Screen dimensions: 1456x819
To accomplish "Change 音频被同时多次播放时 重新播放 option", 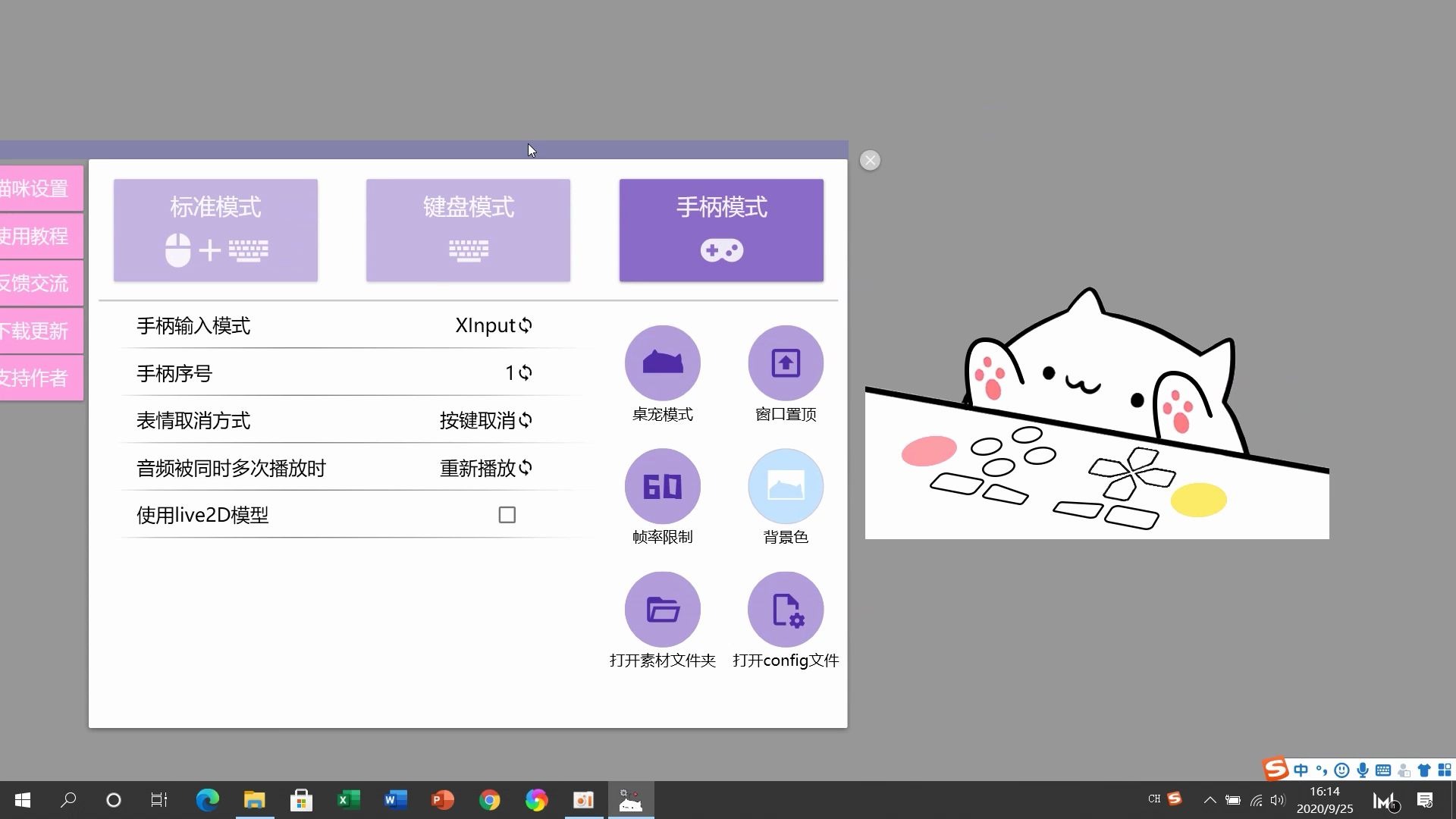I will click(x=486, y=468).
